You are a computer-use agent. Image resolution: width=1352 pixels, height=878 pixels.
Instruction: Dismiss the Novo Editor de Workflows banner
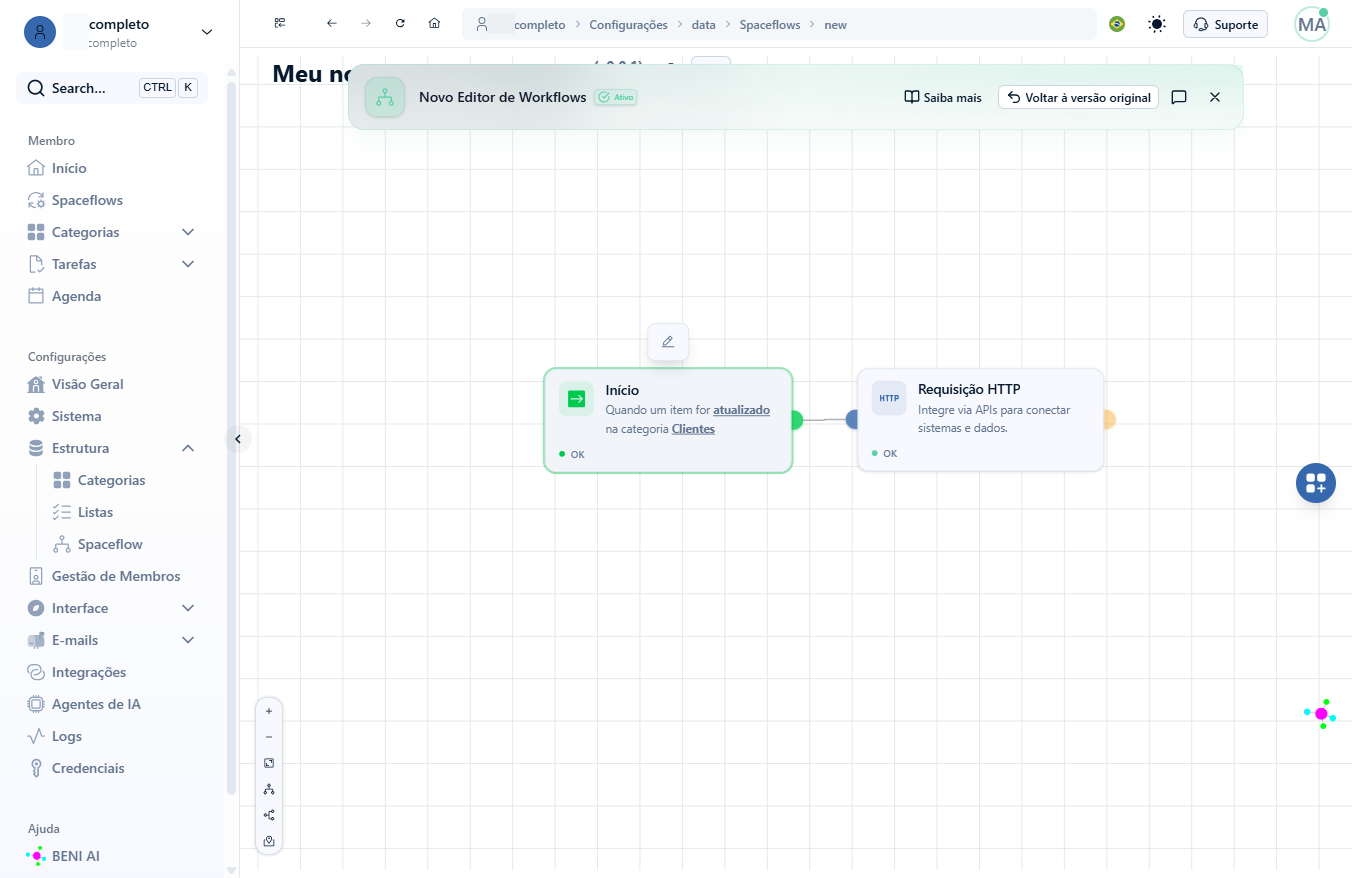[1215, 97]
